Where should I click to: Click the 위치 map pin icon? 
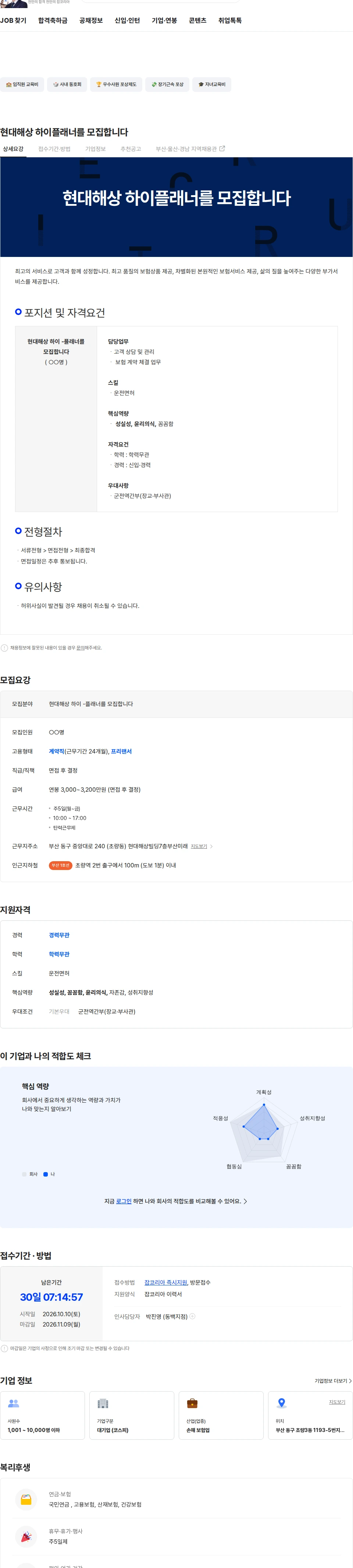pyautogui.click(x=281, y=1403)
